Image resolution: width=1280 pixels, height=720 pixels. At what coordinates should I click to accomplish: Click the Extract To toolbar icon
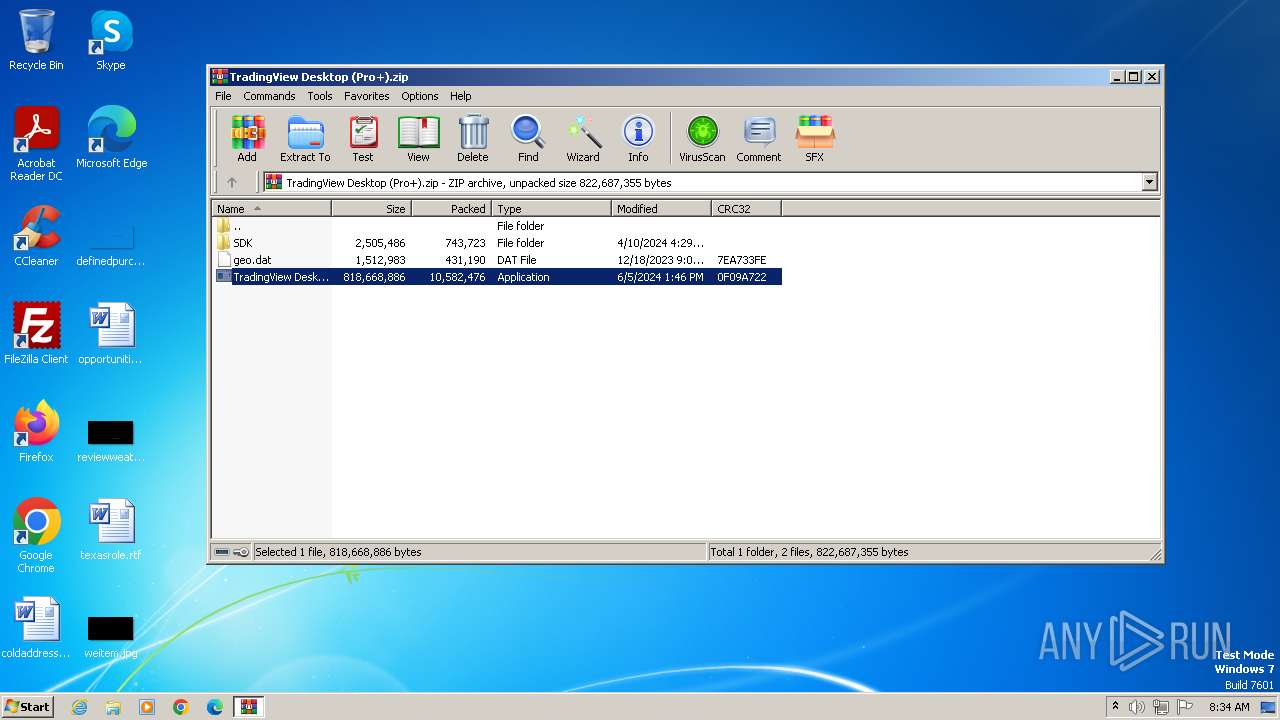point(305,138)
